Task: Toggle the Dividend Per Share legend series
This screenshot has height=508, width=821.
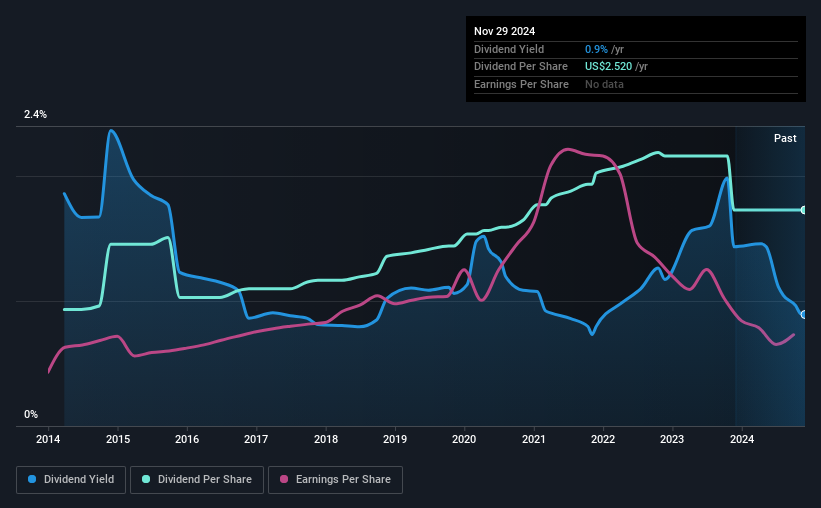Action: point(197,480)
